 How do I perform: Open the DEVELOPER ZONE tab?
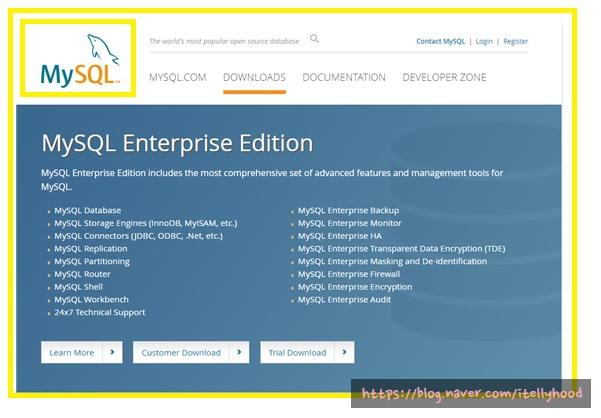[x=444, y=77]
